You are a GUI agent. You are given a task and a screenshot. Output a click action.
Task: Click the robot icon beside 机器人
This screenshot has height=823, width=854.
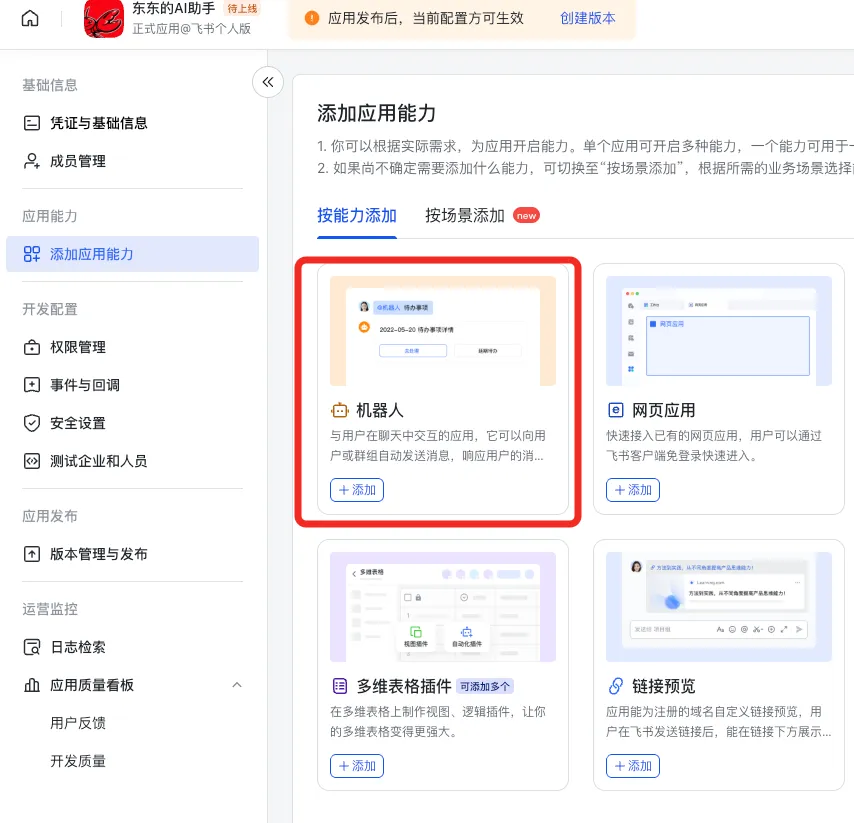point(340,410)
